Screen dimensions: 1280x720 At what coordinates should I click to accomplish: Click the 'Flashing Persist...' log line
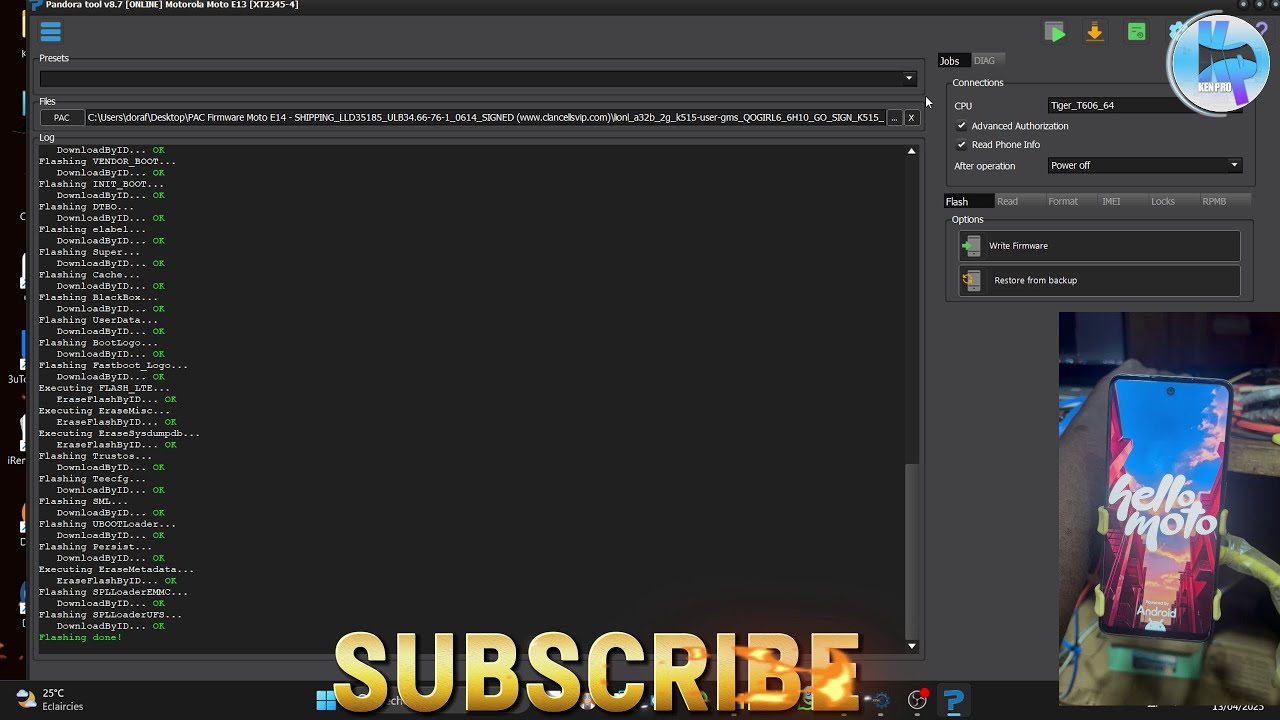[x=95, y=547]
